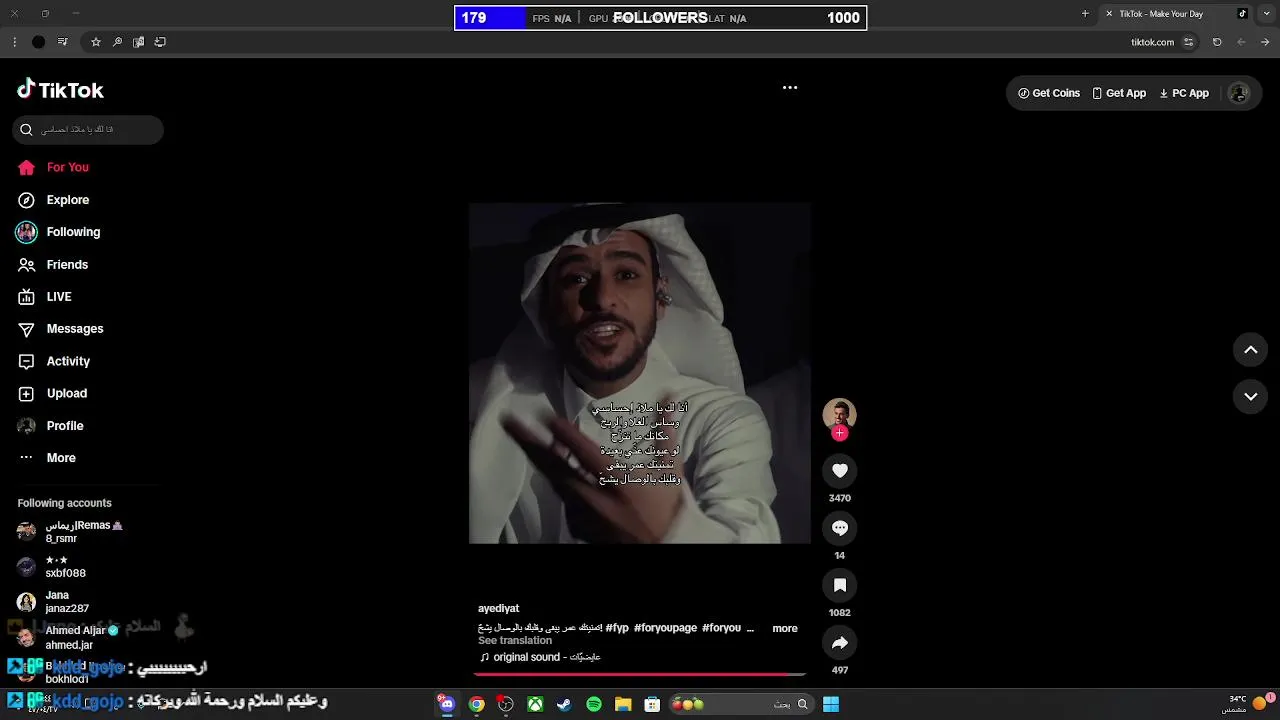Open the video comments bubble icon
The height and width of the screenshot is (720, 1280).
(840, 528)
